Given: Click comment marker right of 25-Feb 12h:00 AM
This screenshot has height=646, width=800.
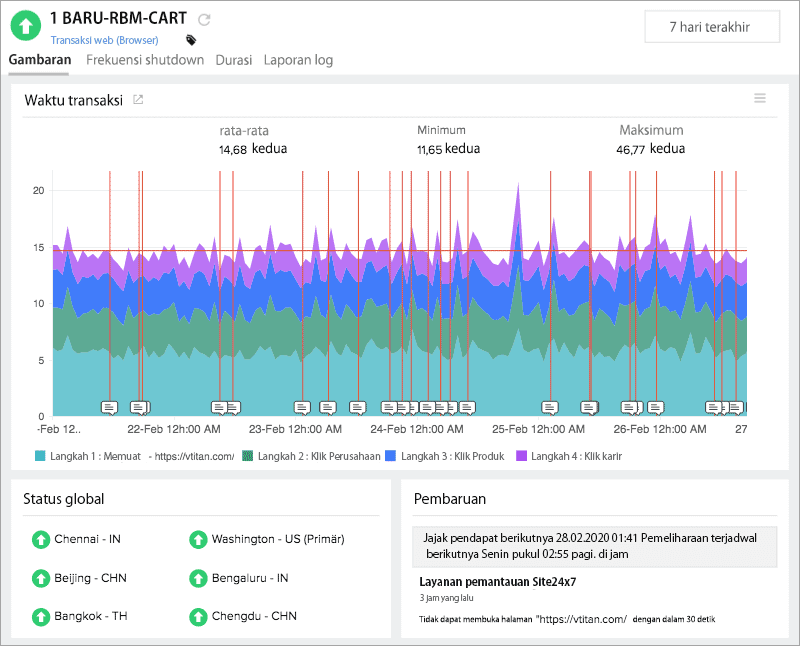Looking at the screenshot, I should pyautogui.click(x=549, y=407).
